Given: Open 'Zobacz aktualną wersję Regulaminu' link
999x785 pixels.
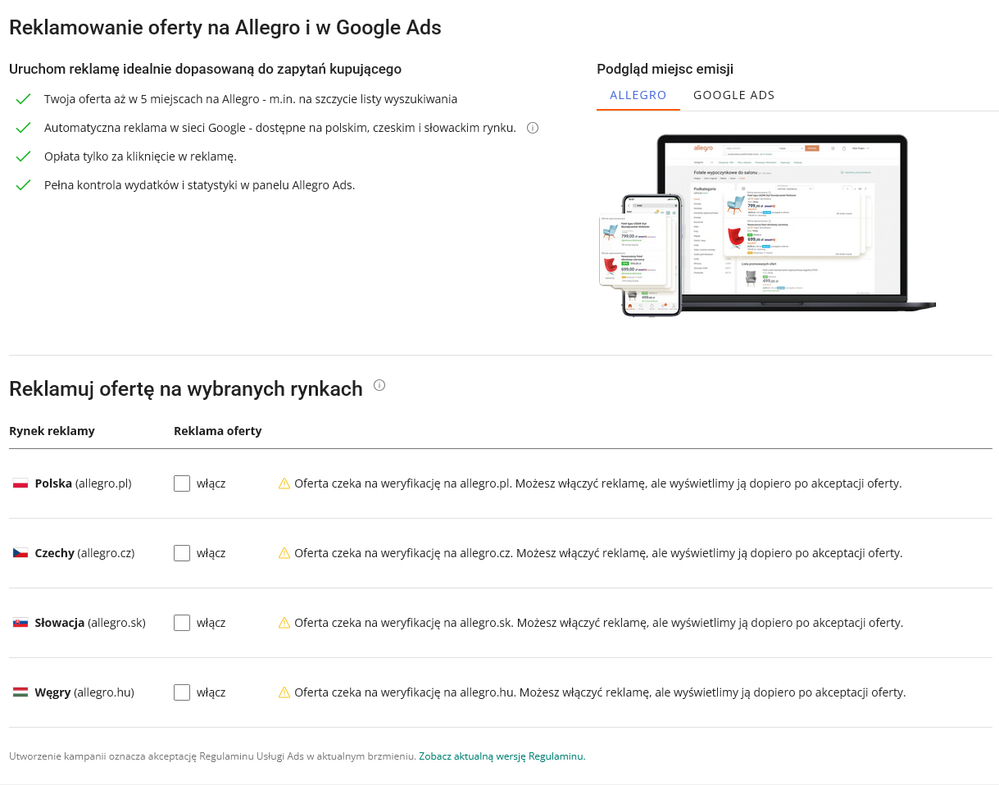Looking at the screenshot, I should pyautogui.click(x=502, y=756).
